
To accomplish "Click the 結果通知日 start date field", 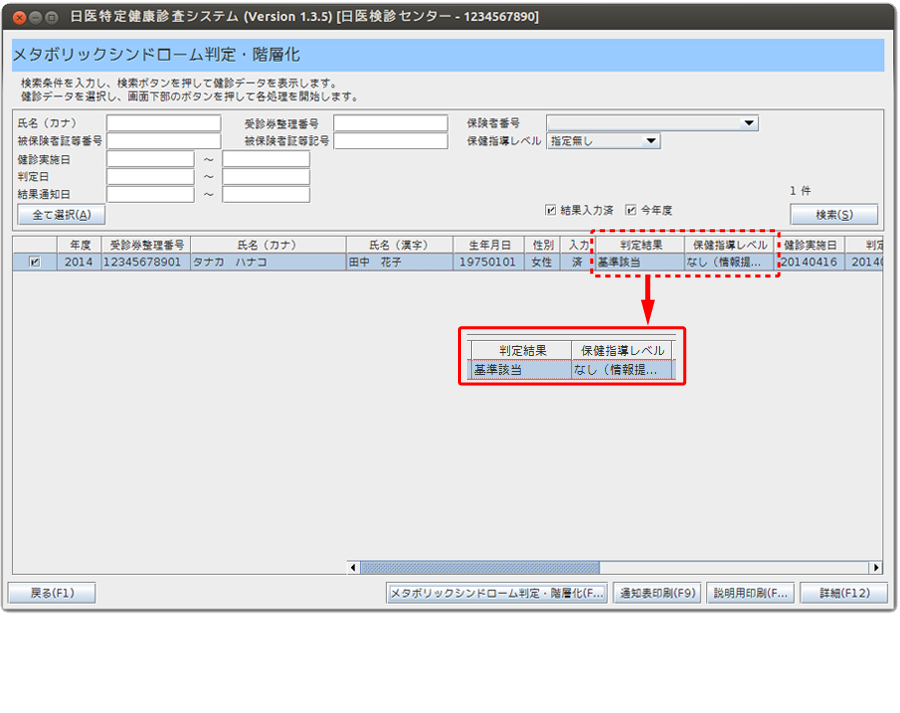I will [x=150, y=195].
